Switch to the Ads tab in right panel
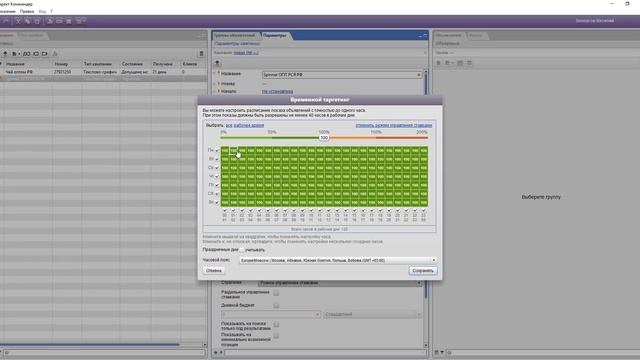The width and height of the screenshot is (640, 360). [448, 36]
